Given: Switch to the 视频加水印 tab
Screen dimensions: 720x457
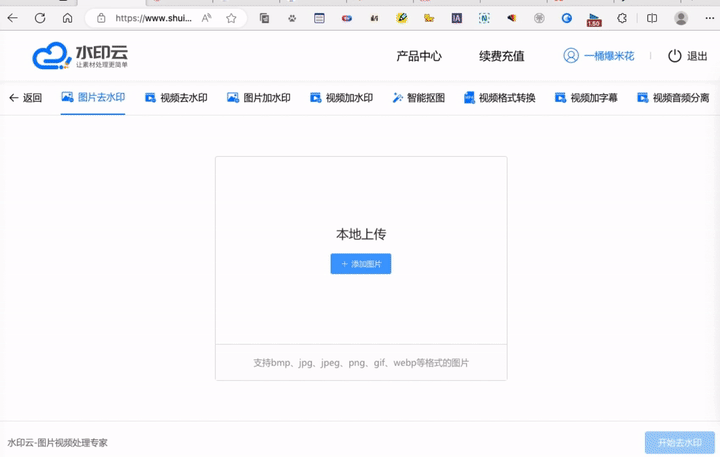Looking at the screenshot, I should 342,98.
